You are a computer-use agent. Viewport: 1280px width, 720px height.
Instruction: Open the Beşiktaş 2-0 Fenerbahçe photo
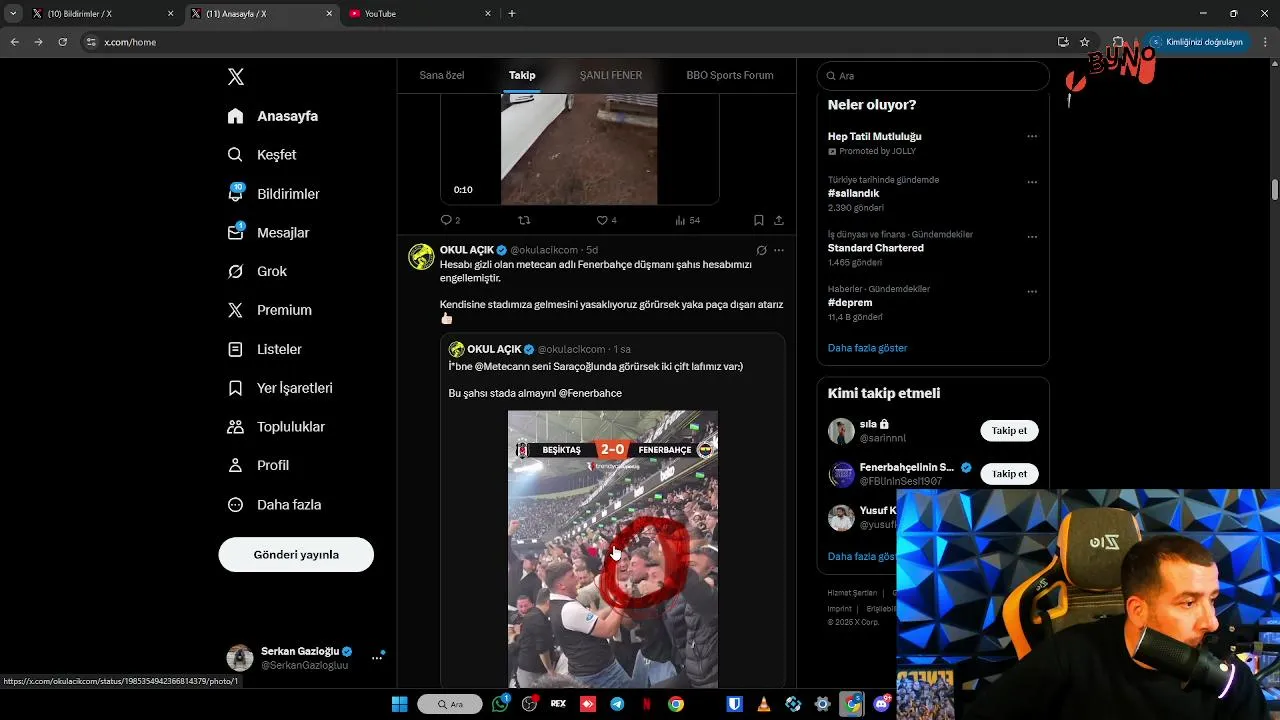pos(613,549)
